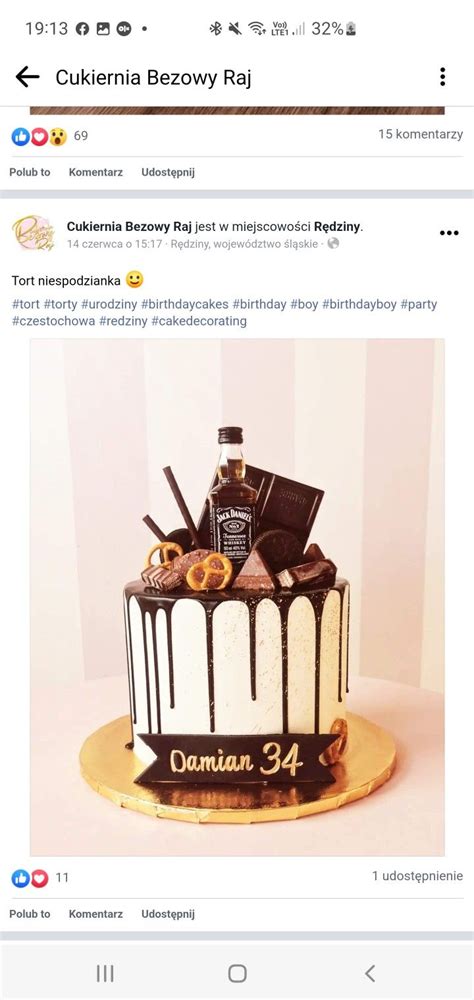Open the Damian 34 cake photo
Screen dimensions: 474x1000
(x=237, y=598)
